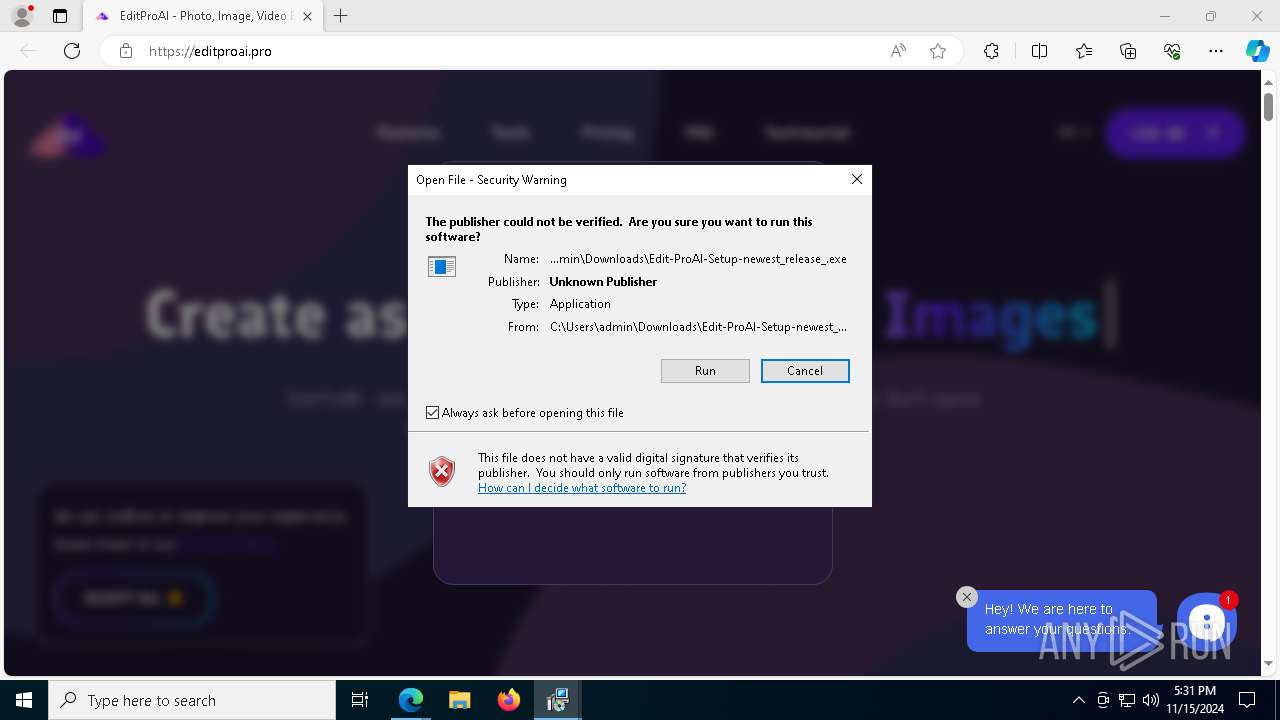Viewport: 1280px width, 720px height.
Task: Click the webpage vertical scrollbar
Action: point(1268,106)
